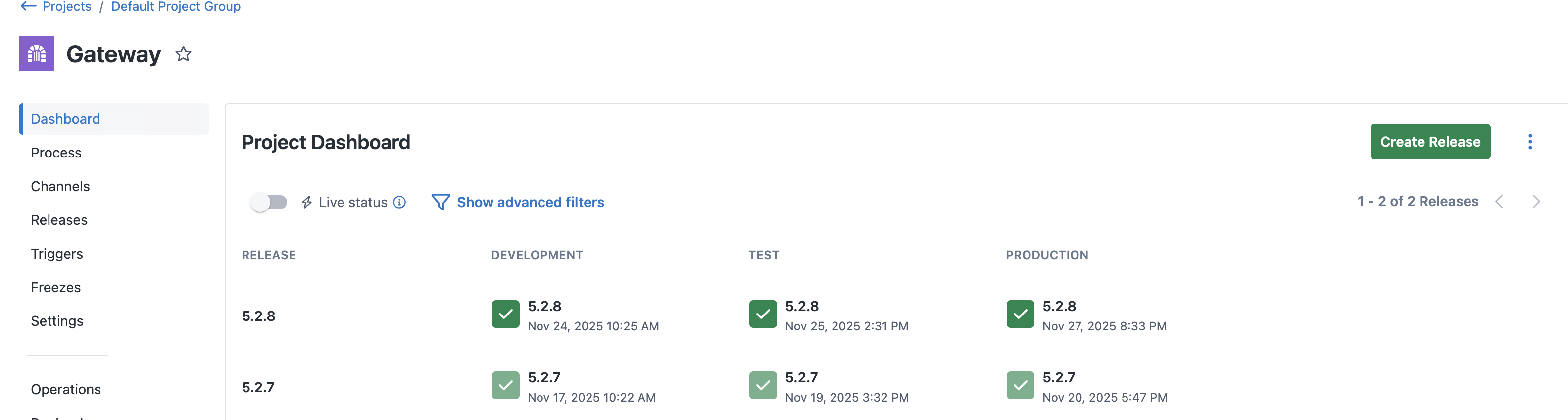Screen dimensions: 1568x420
Task: Switch to the Process section
Action: (55, 152)
